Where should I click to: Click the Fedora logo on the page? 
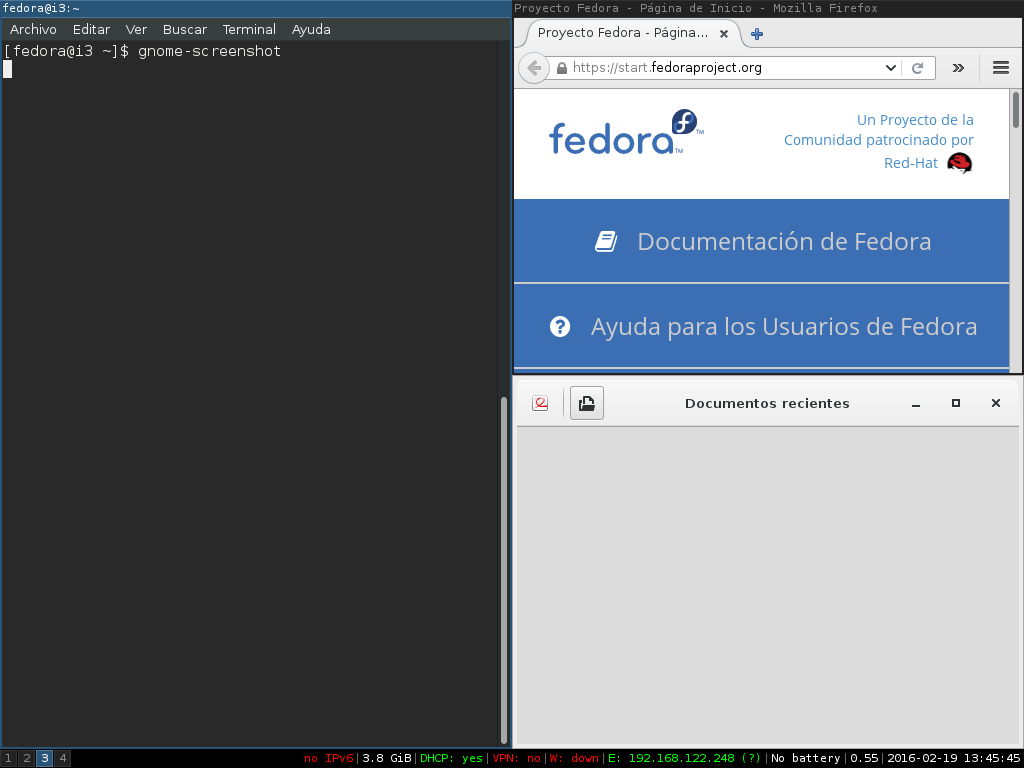tap(626, 133)
